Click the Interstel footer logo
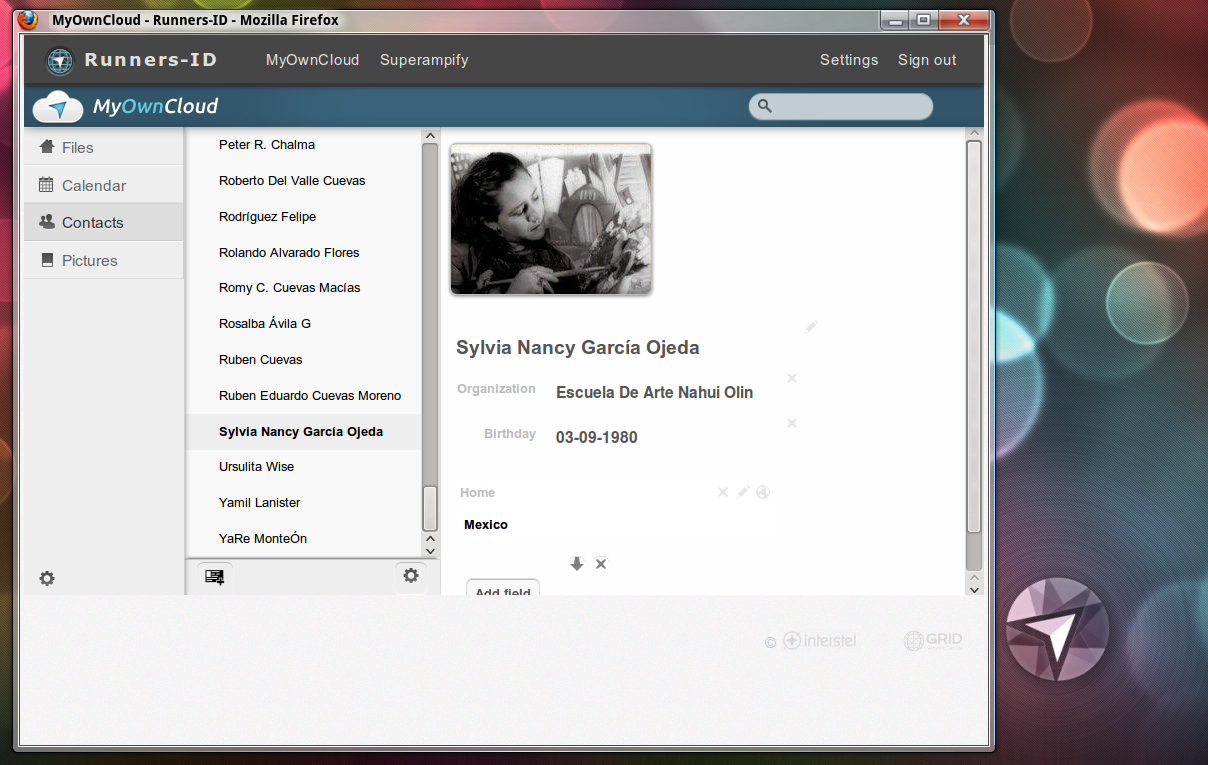Image resolution: width=1208 pixels, height=765 pixels. 819,641
